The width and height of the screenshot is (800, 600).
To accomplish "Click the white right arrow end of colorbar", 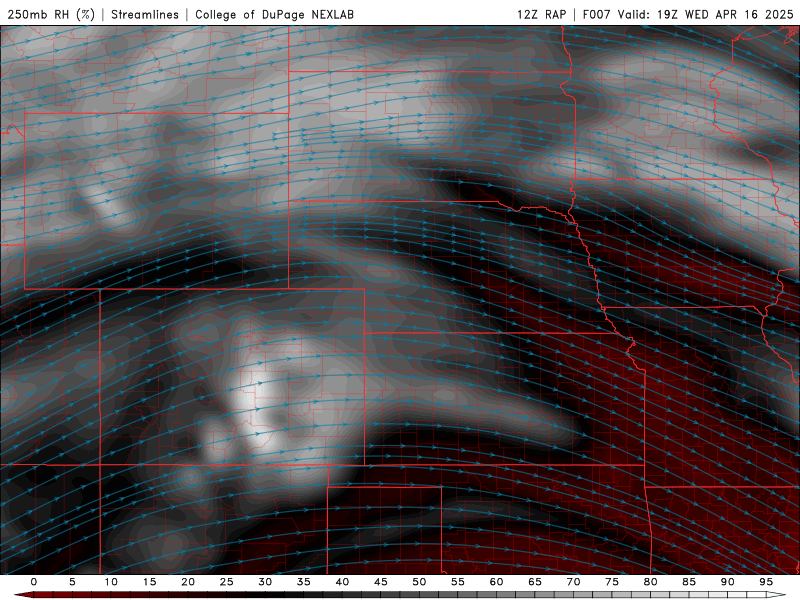I will tap(776, 595).
